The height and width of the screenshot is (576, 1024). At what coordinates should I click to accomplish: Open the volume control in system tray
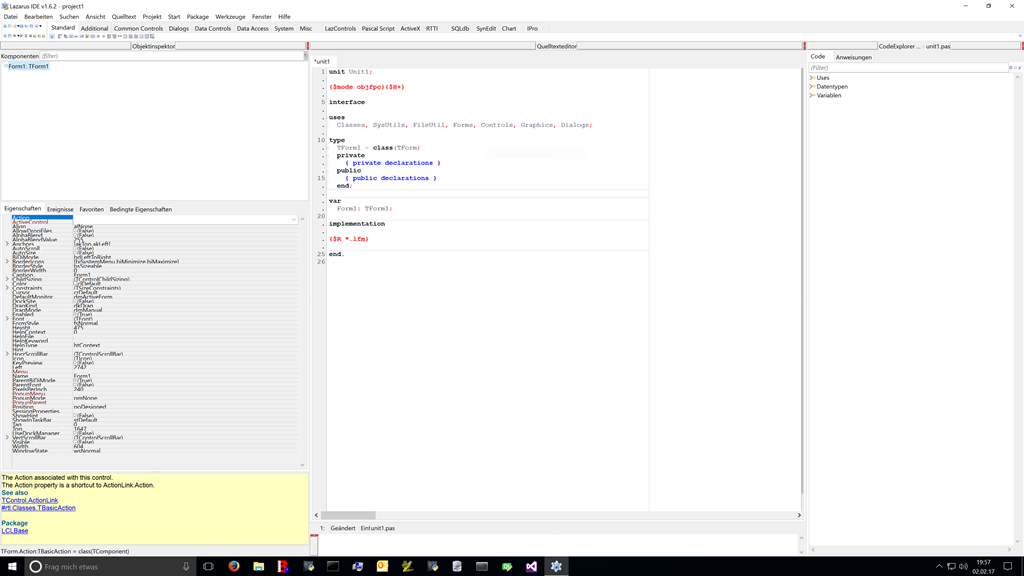point(963,566)
